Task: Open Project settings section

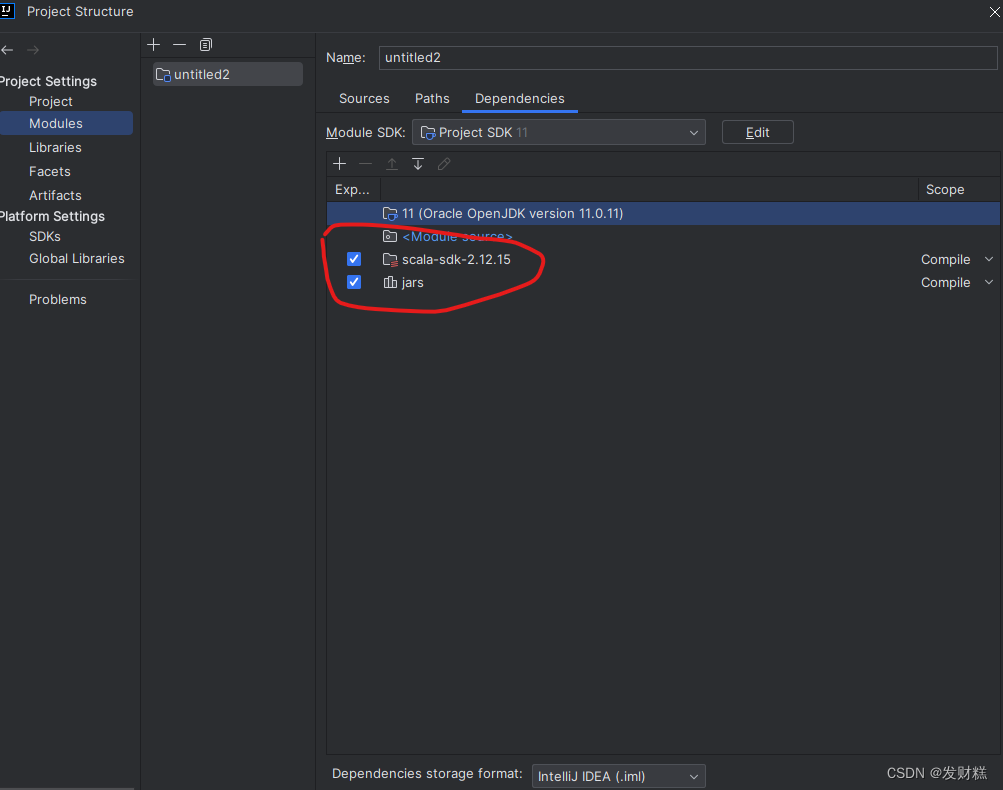Action: coord(51,102)
